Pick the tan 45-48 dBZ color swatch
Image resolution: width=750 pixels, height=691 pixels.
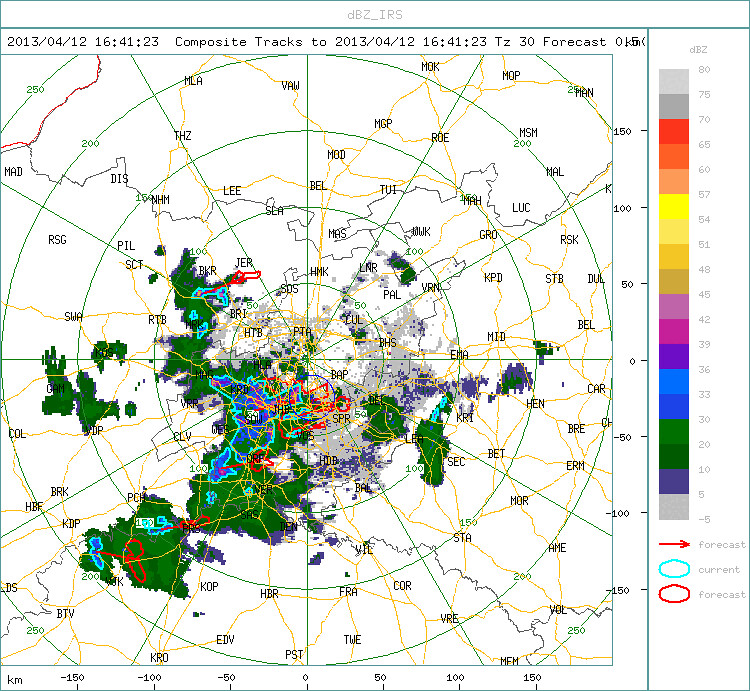tap(673, 282)
